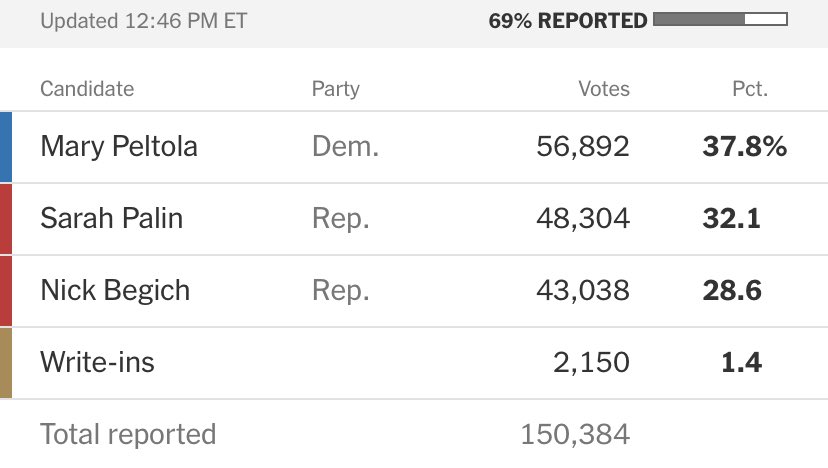Screen dimensions: 828x468
Task: Select the Pct. column header
Action: click(x=750, y=89)
